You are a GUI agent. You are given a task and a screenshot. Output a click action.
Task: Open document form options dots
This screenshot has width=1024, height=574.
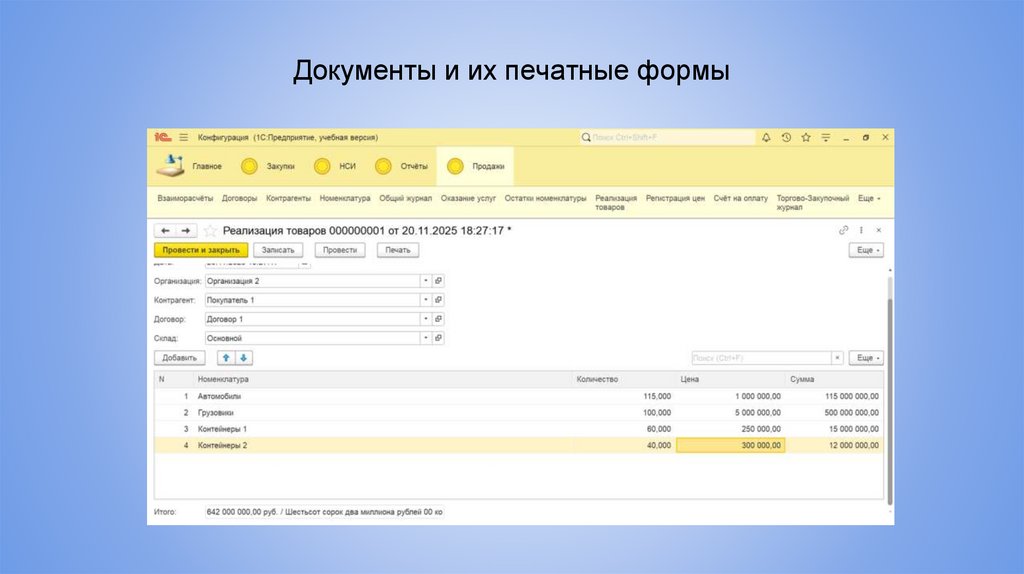coord(861,230)
